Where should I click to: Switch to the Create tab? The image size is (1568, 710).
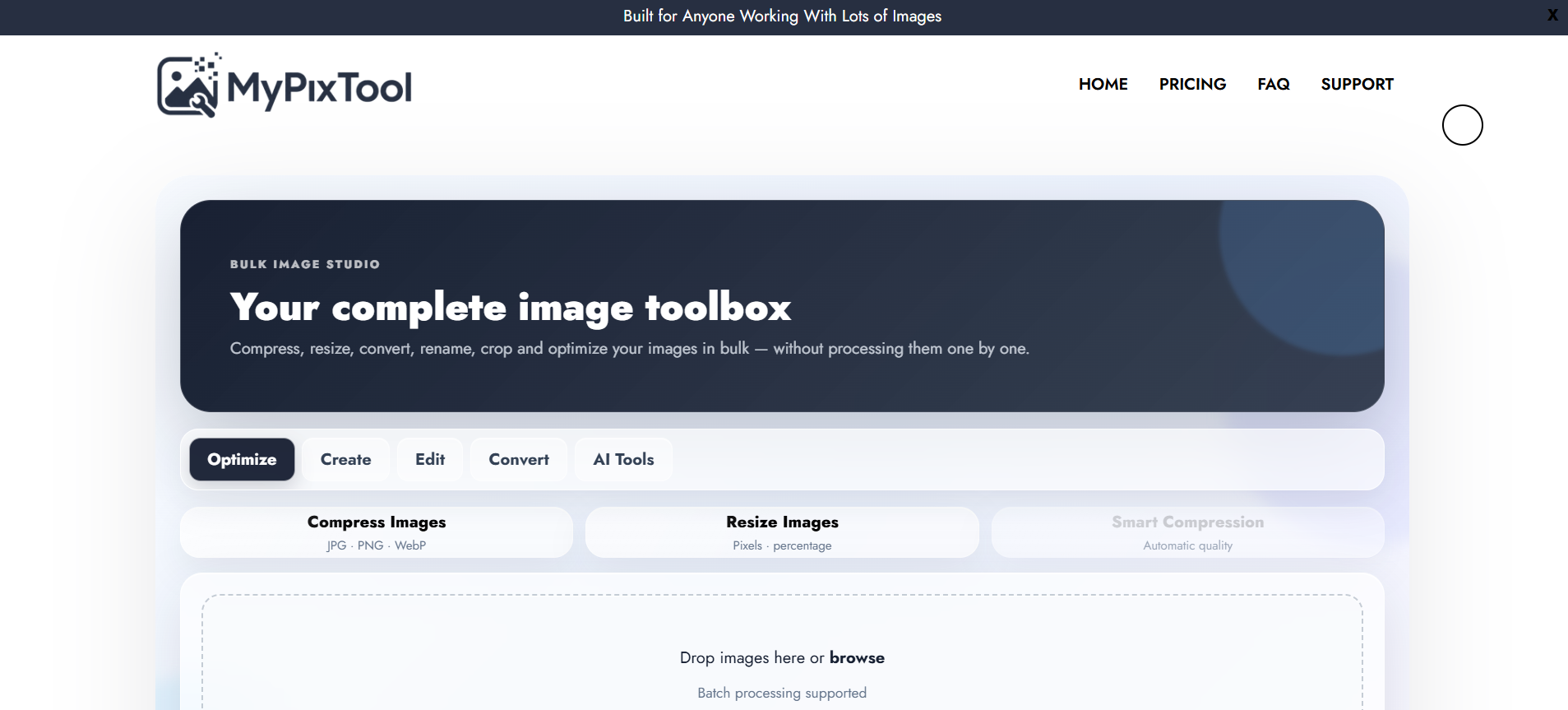345,459
